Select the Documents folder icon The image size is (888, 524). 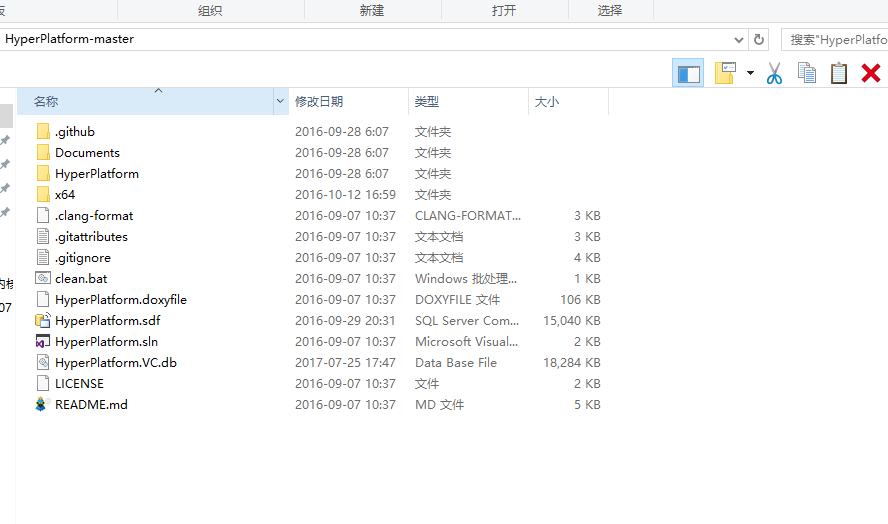[x=43, y=152]
